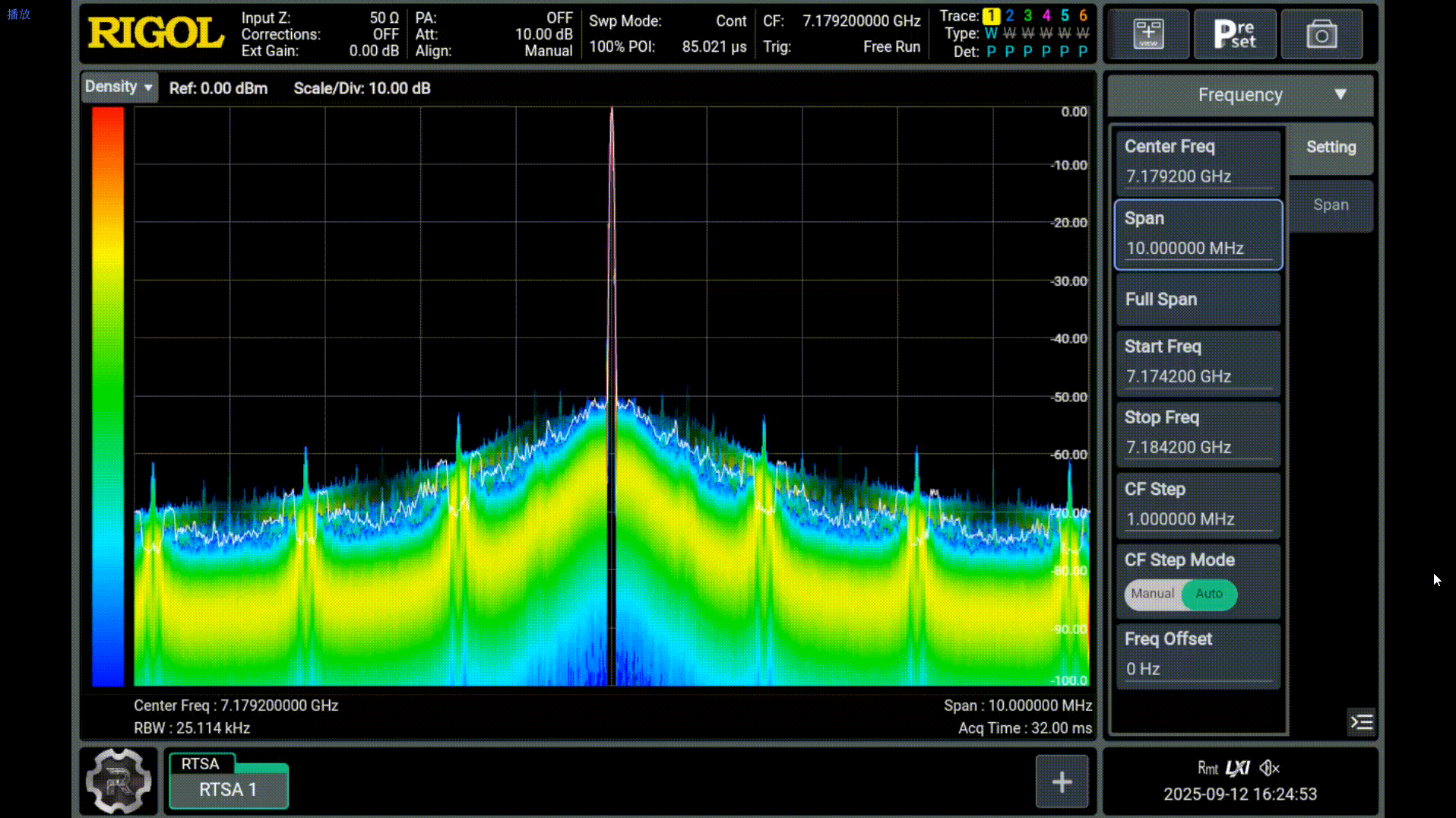Image resolution: width=1456 pixels, height=818 pixels.
Task: Open the gear system settings icon
Action: click(x=119, y=781)
